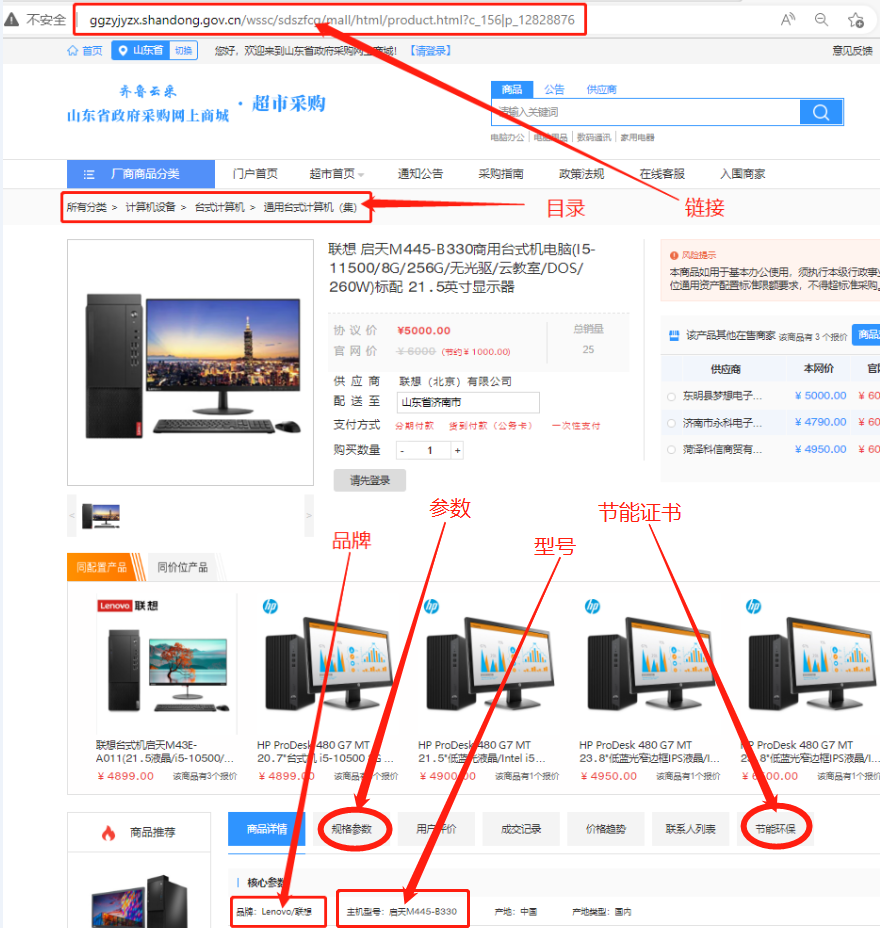Click 所有分类 in the breadcrumb

tap(87, 207)
